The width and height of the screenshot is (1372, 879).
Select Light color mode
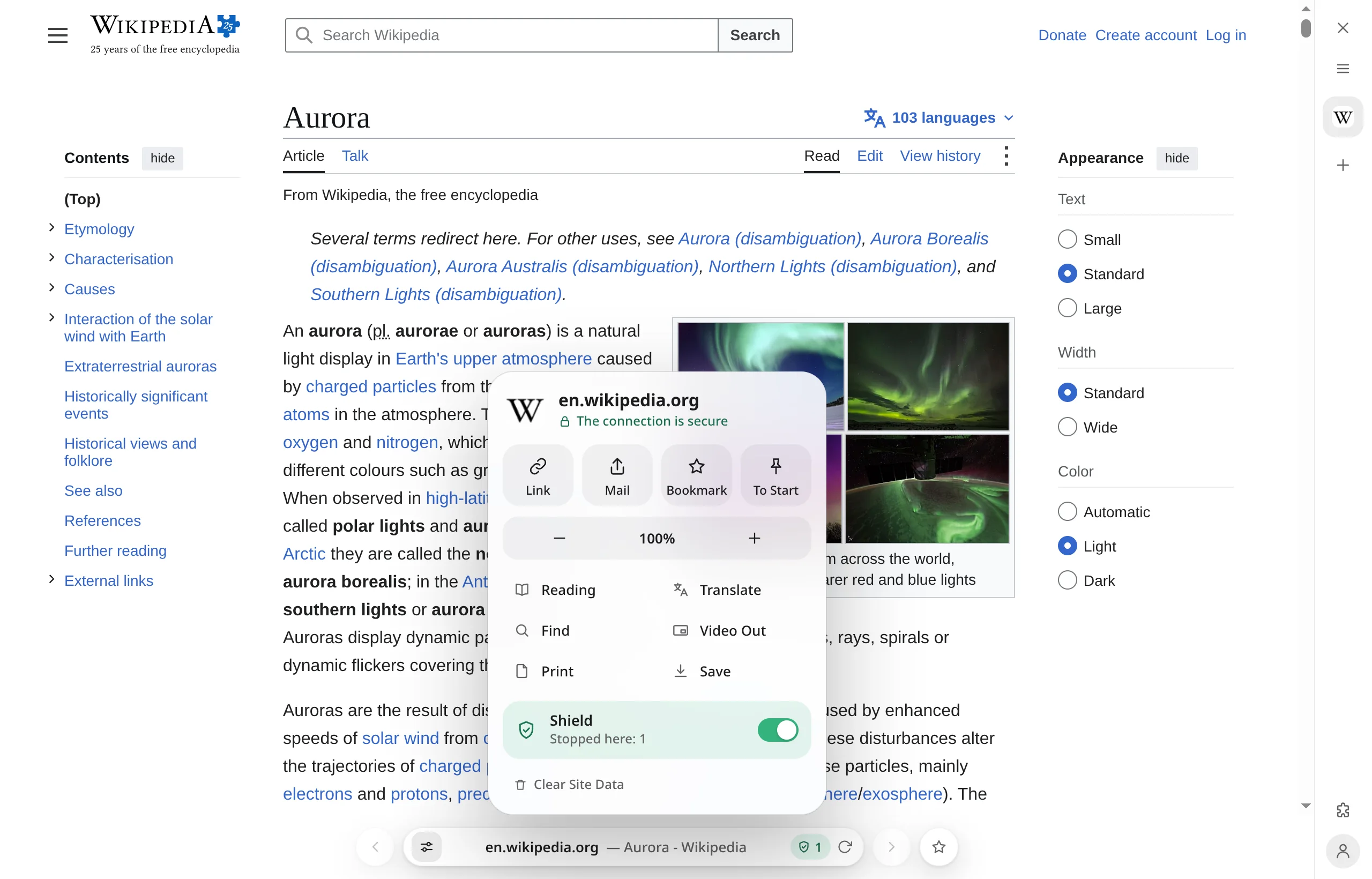[x=1067, y=546]
